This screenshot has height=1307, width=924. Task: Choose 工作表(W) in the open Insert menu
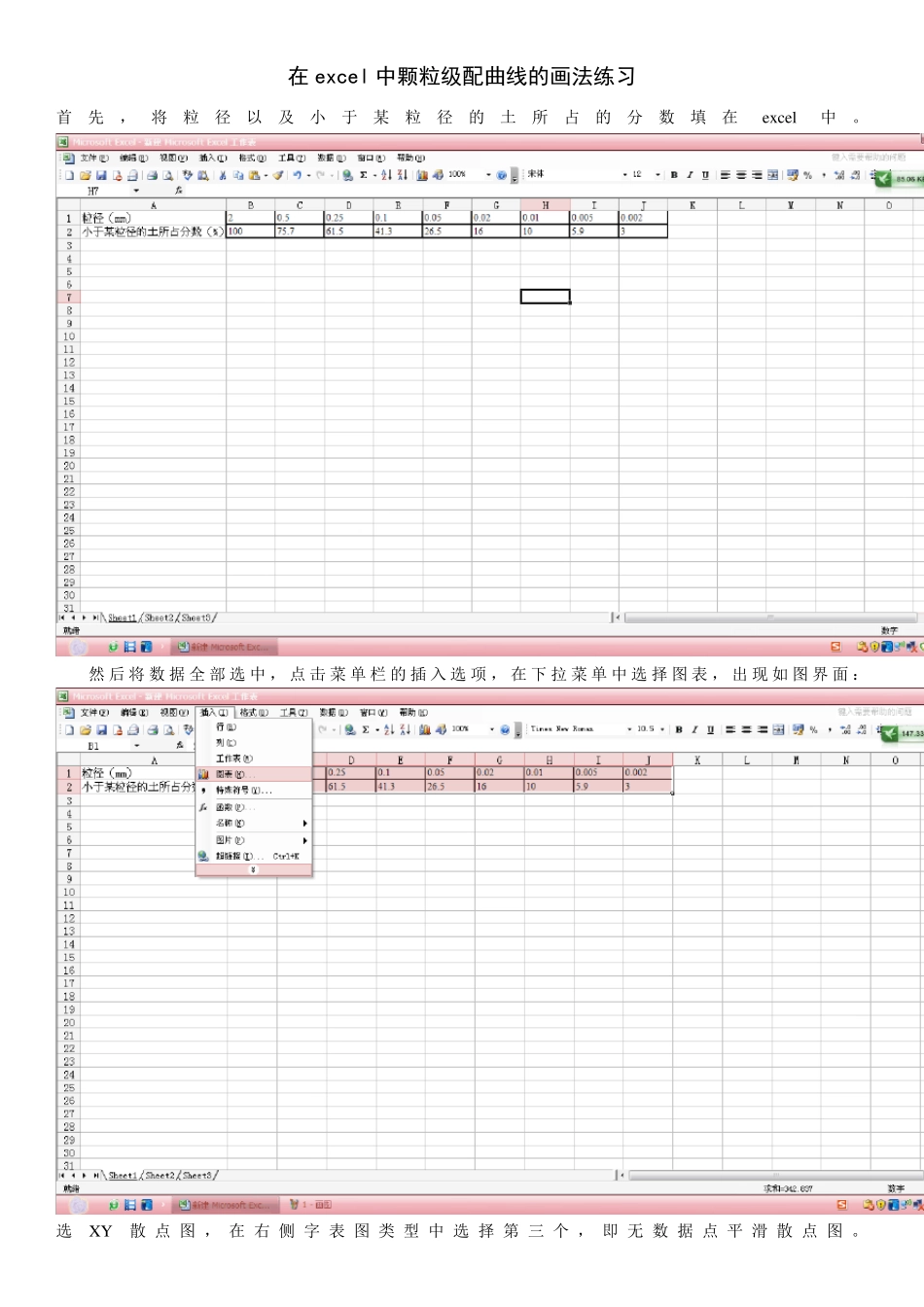click(x=253, y=759)
